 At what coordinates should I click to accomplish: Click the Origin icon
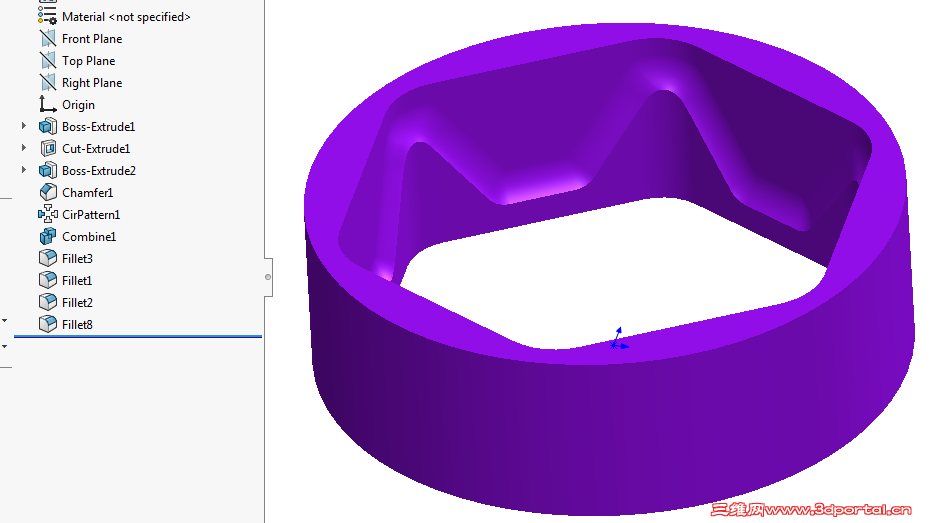[48, 104]
